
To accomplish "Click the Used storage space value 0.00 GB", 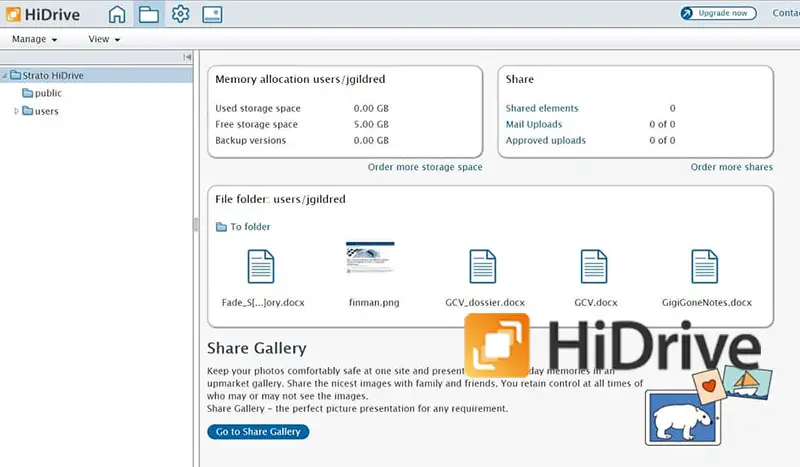I will pos(371,108).
